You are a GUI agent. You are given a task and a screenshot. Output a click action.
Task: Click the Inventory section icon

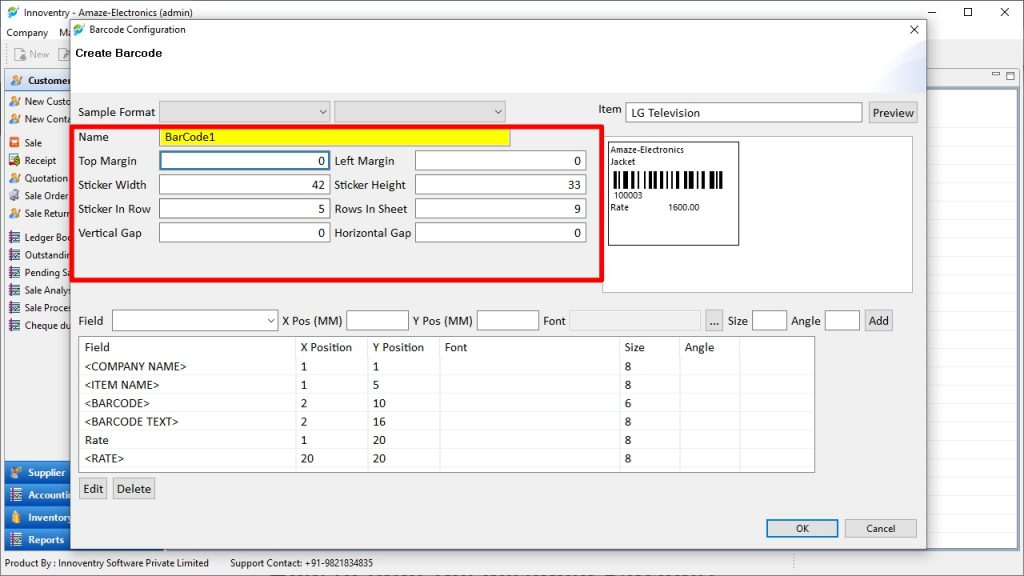(16, 517)
